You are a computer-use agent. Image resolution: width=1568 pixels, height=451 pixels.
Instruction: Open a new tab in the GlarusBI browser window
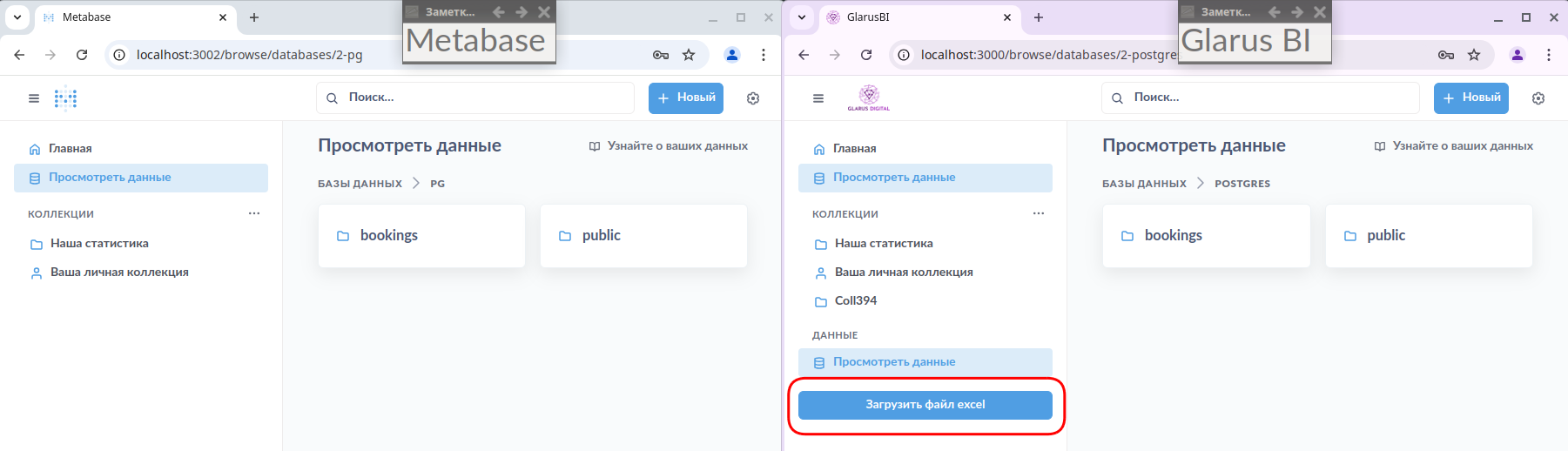[x=1039, y=17]
